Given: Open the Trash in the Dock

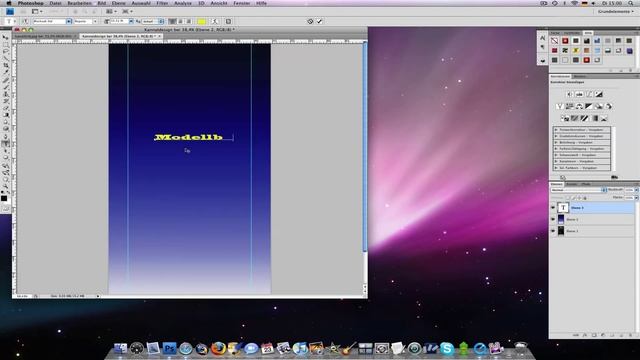Looking at the screenshot, I should pos(520,348).
